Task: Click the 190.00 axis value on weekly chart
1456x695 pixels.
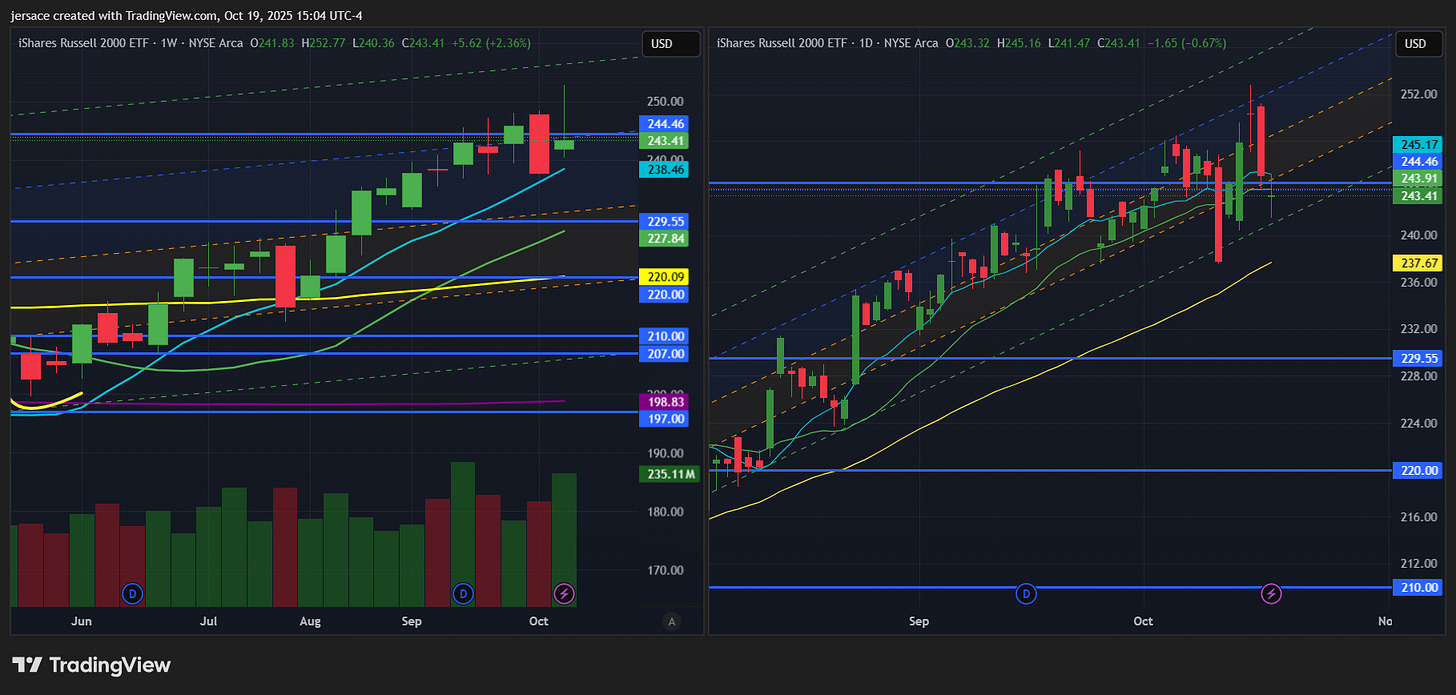Action: (x=665, y=453)
